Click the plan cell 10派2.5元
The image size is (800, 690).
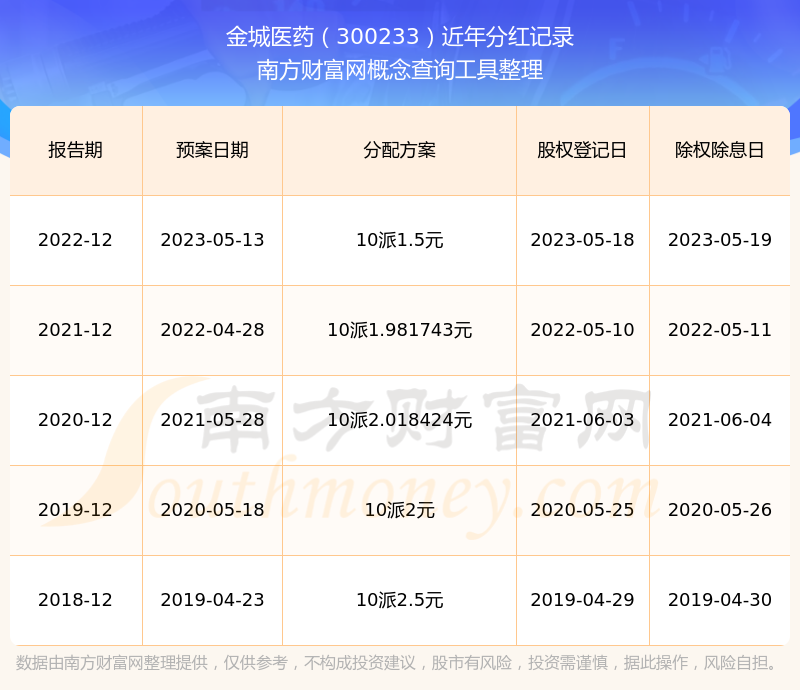399,600
